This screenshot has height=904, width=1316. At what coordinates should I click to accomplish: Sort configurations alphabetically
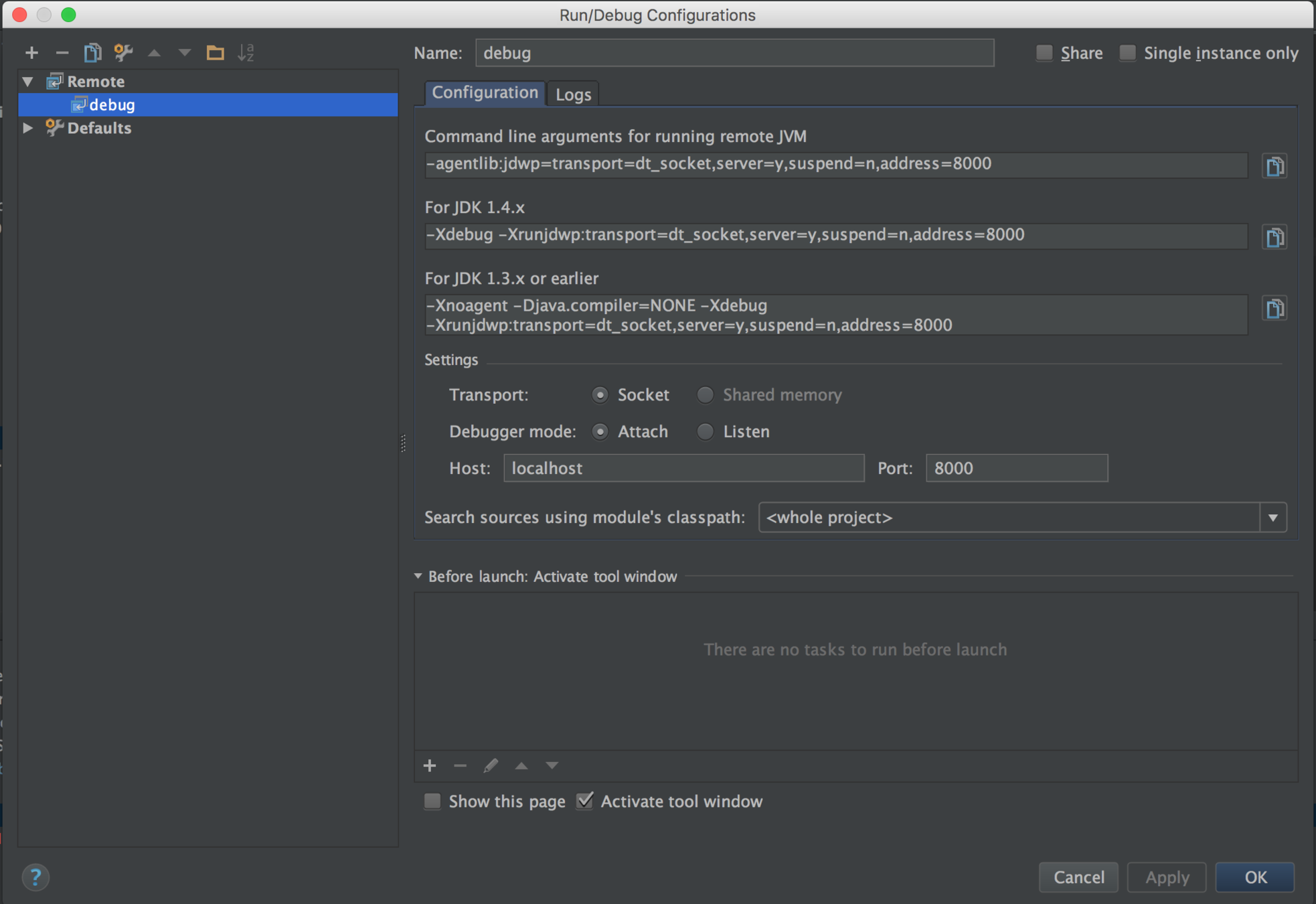[246, 52]
